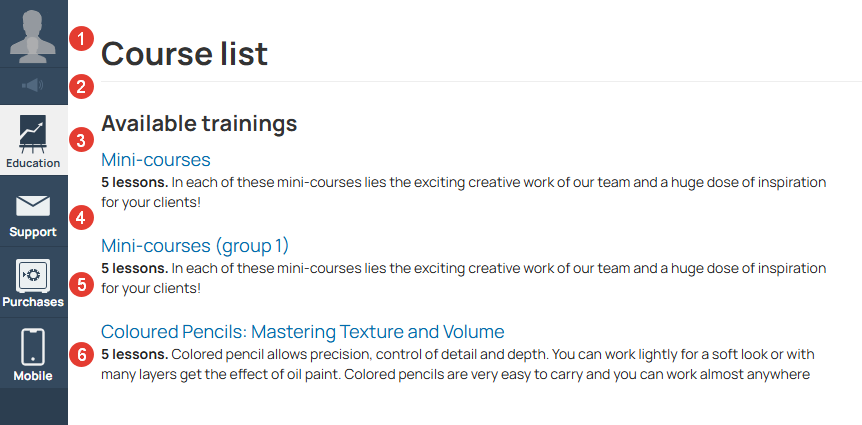Open the user profile avatar
This screenshot has width=862, height=425.
pos(33,36)
